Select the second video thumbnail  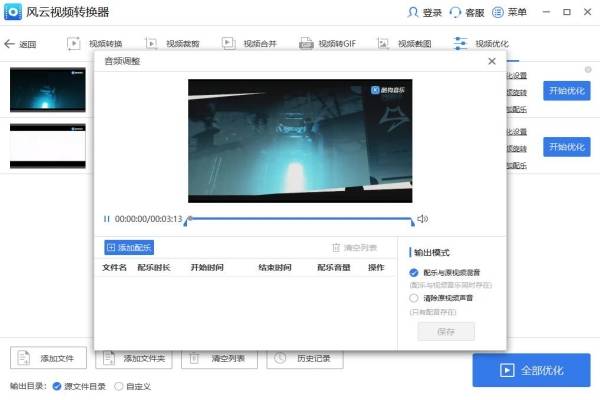coord(48,146)
